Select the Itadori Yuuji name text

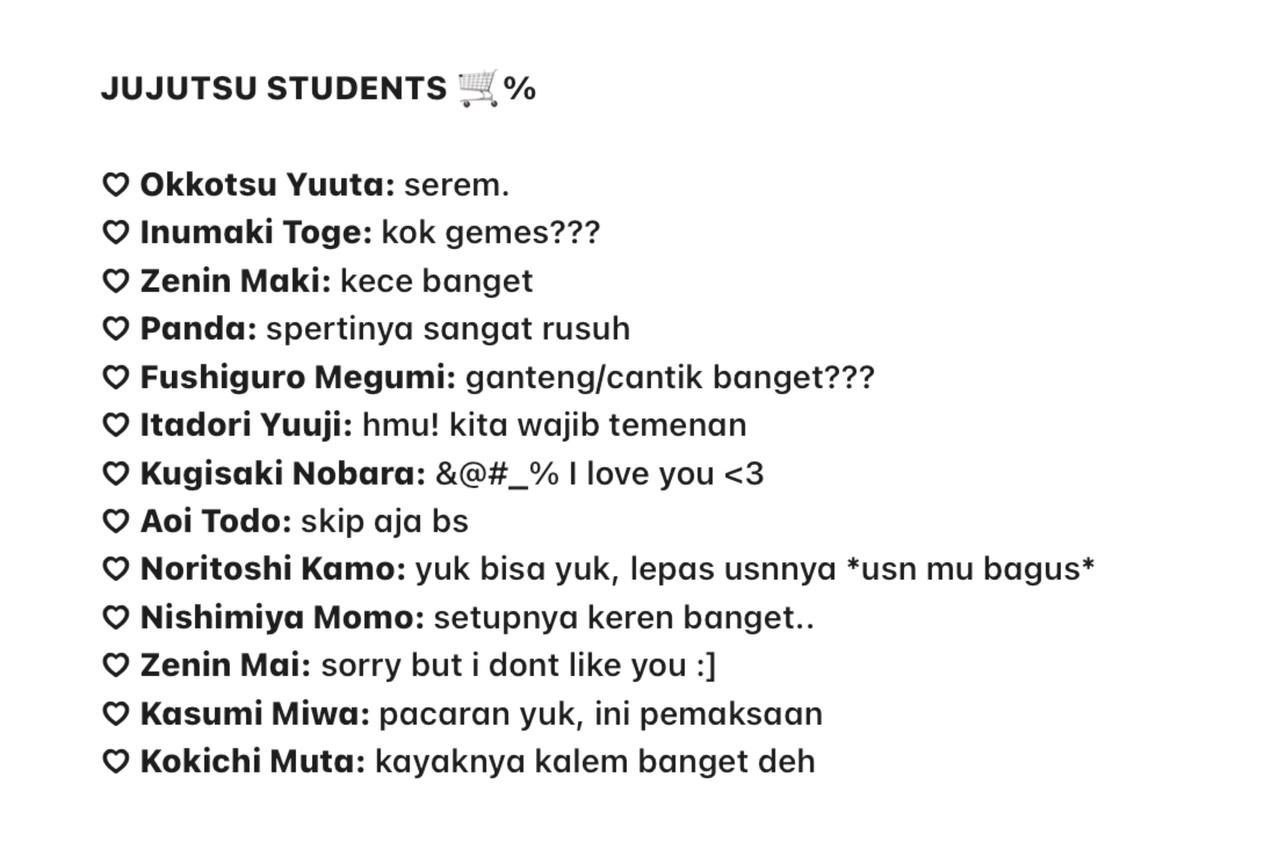click(246, 425)
